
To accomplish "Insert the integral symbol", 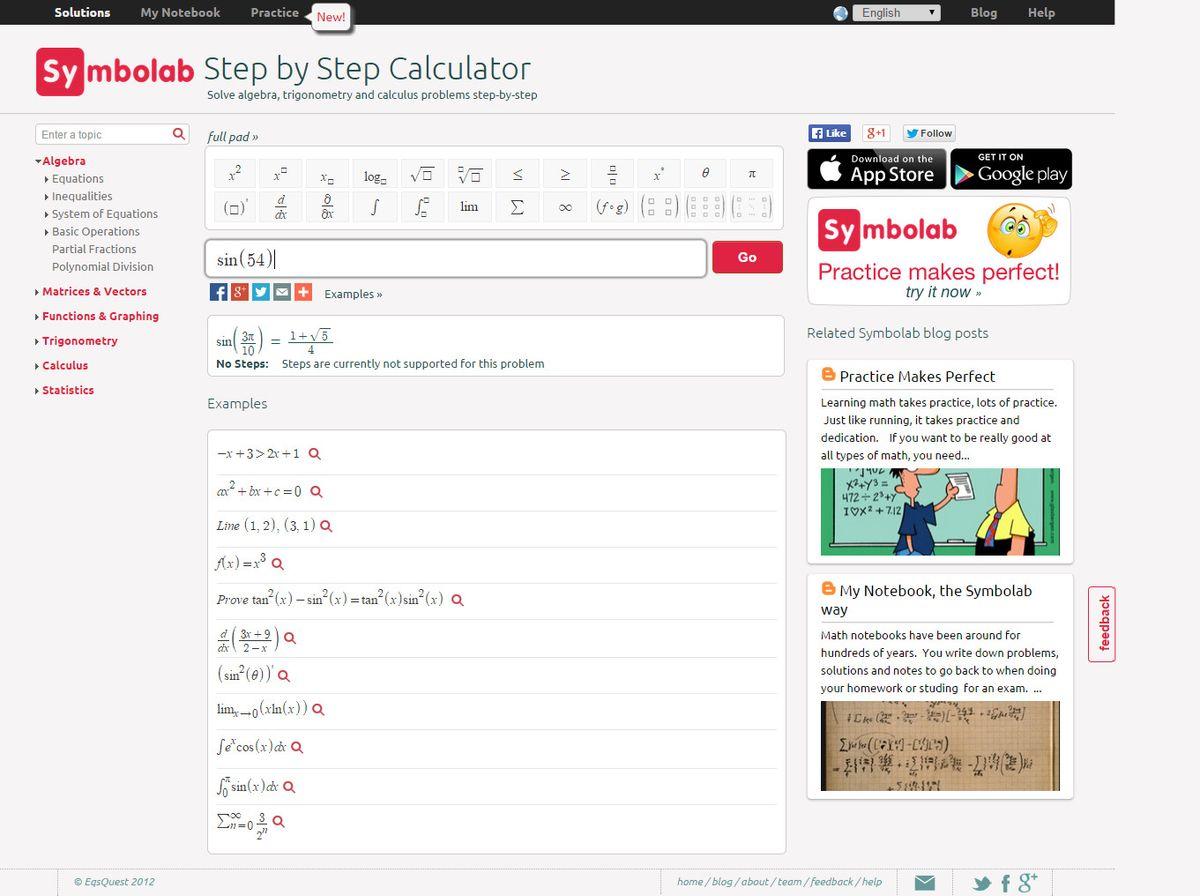I will pyautogui.click(x=374, y=207).
